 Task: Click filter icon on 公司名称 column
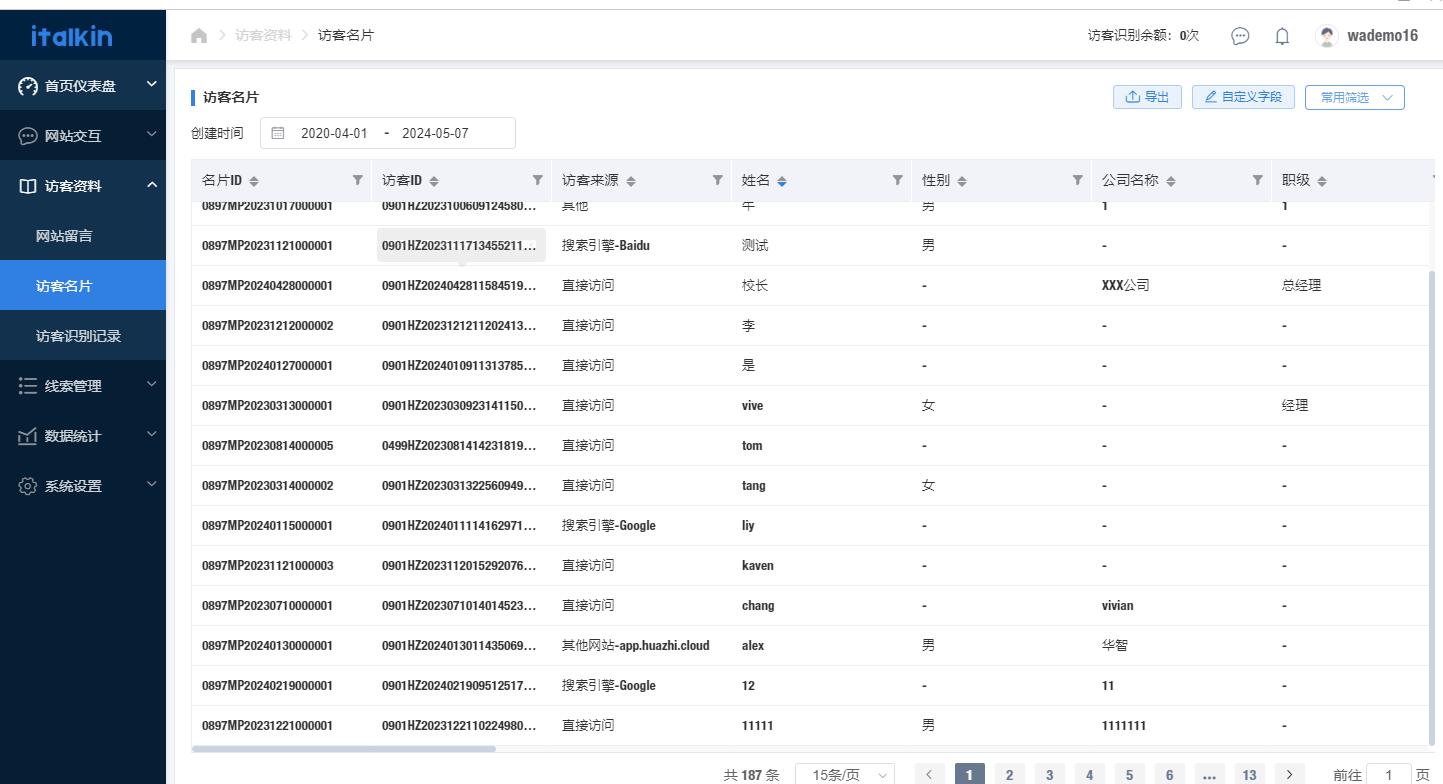coord(1258,180)
